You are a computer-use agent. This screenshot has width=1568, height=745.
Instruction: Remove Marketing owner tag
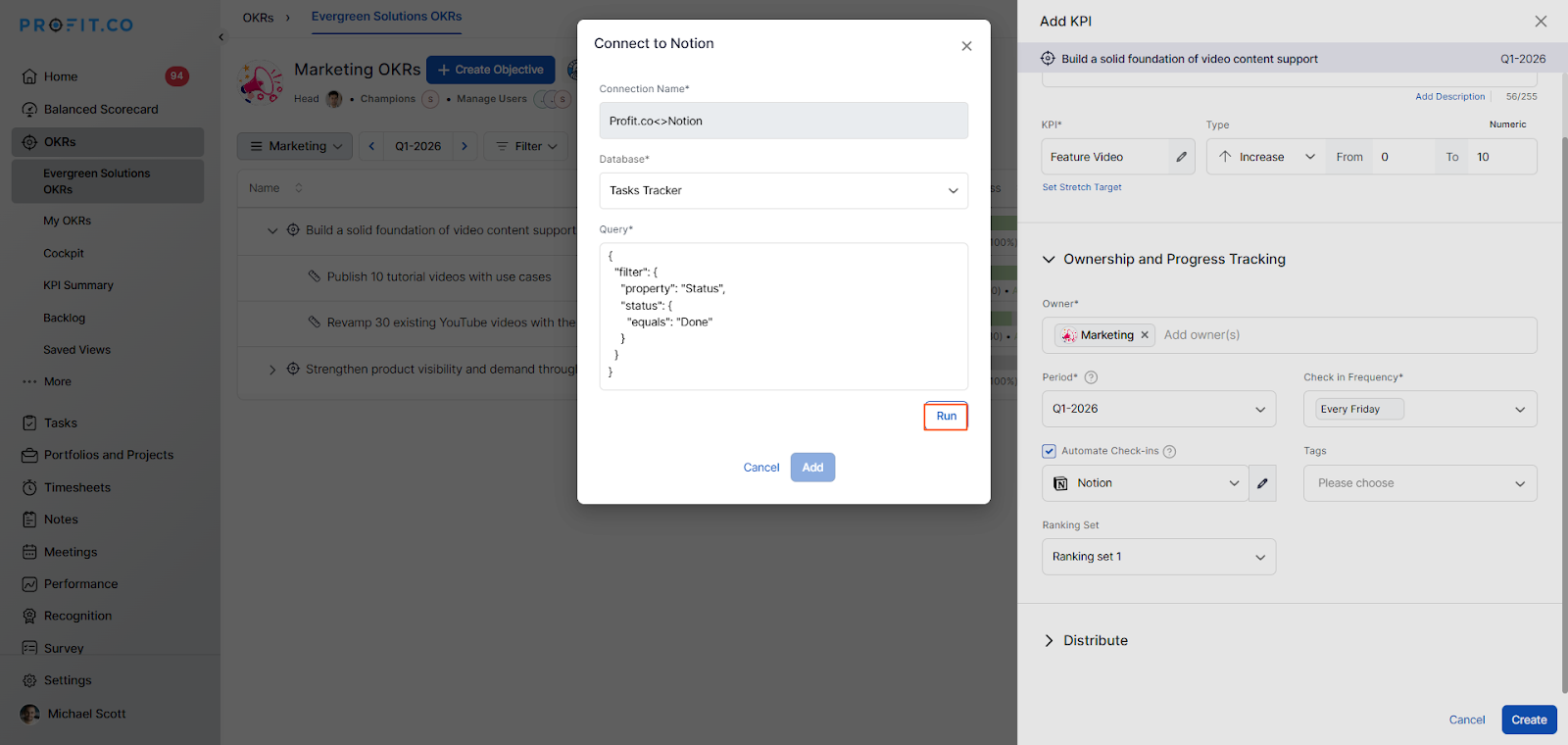[x=1144, y=335]
